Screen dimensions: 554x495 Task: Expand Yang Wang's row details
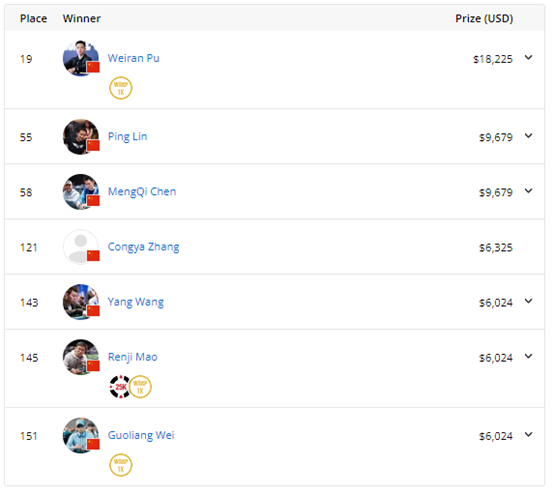coord(528,301)
